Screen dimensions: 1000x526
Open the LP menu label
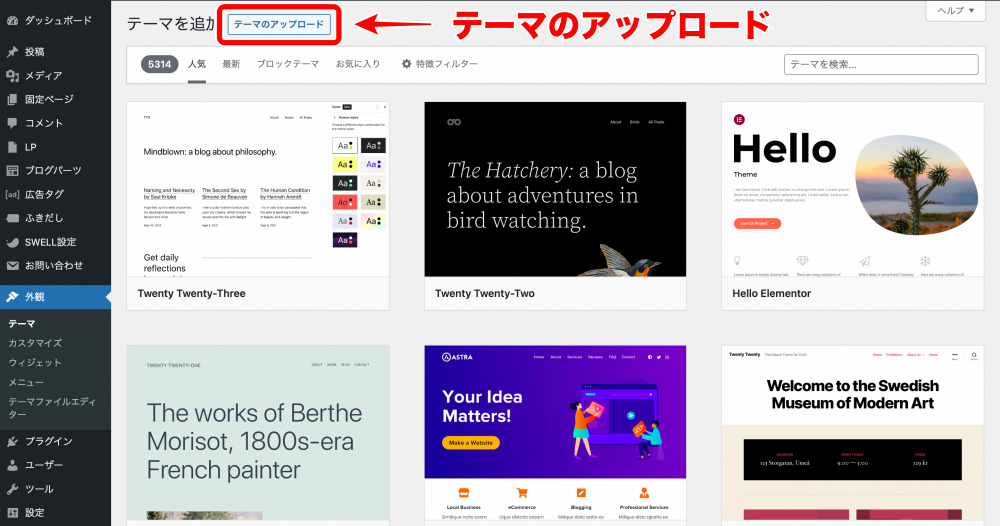pos(31,147)
